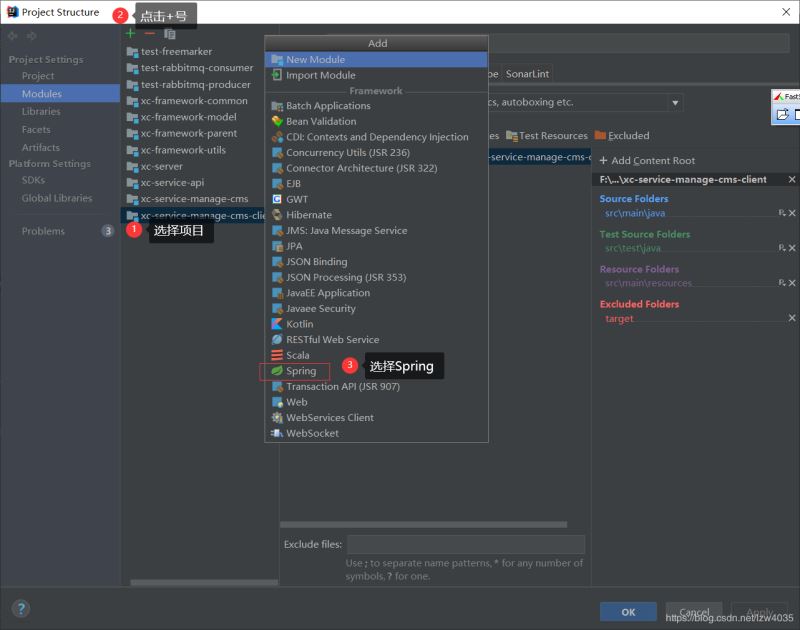Mark as Test Resources button
800x630 pixels.
(x=546, y=136)
